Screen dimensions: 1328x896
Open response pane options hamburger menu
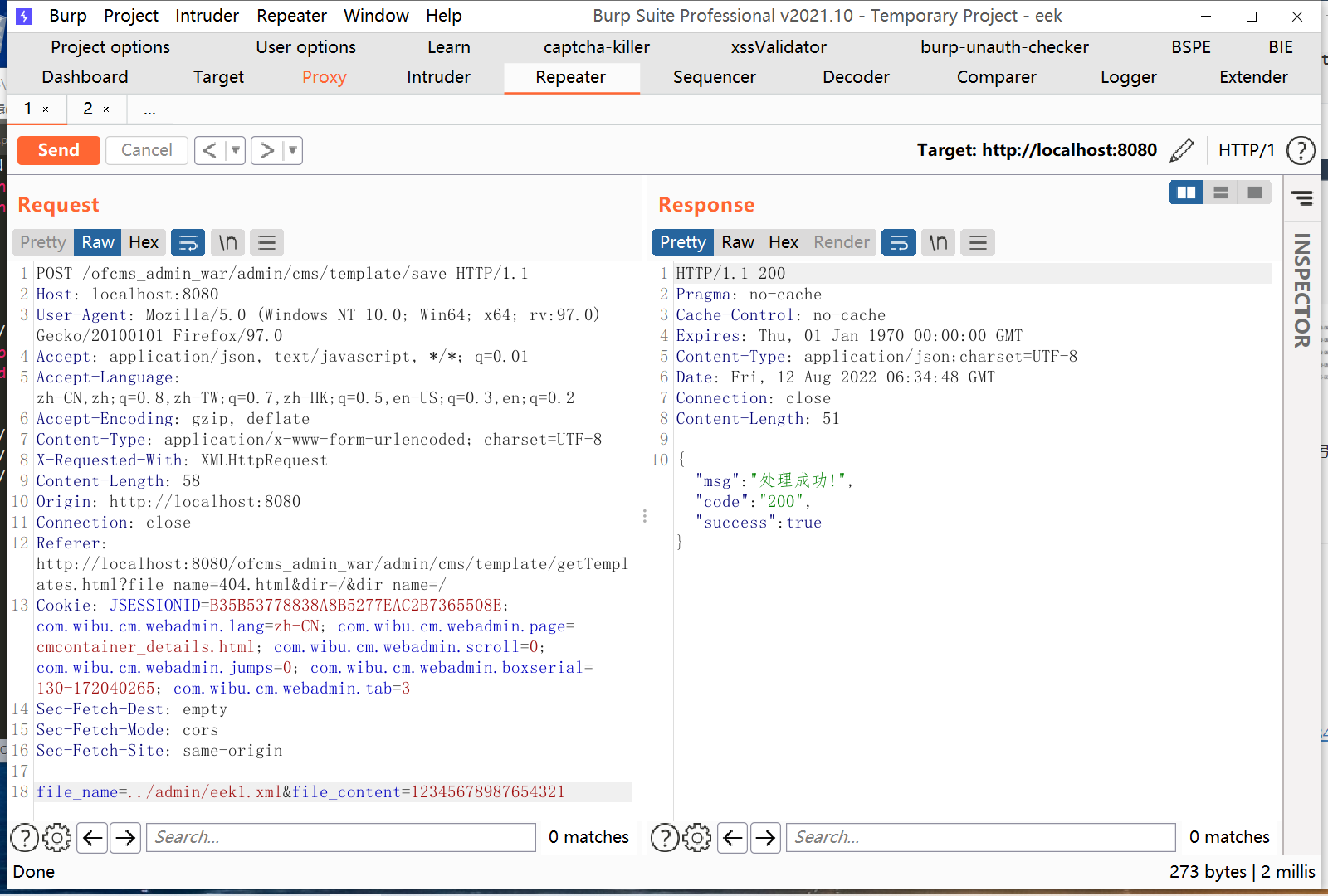click(978, 242)
